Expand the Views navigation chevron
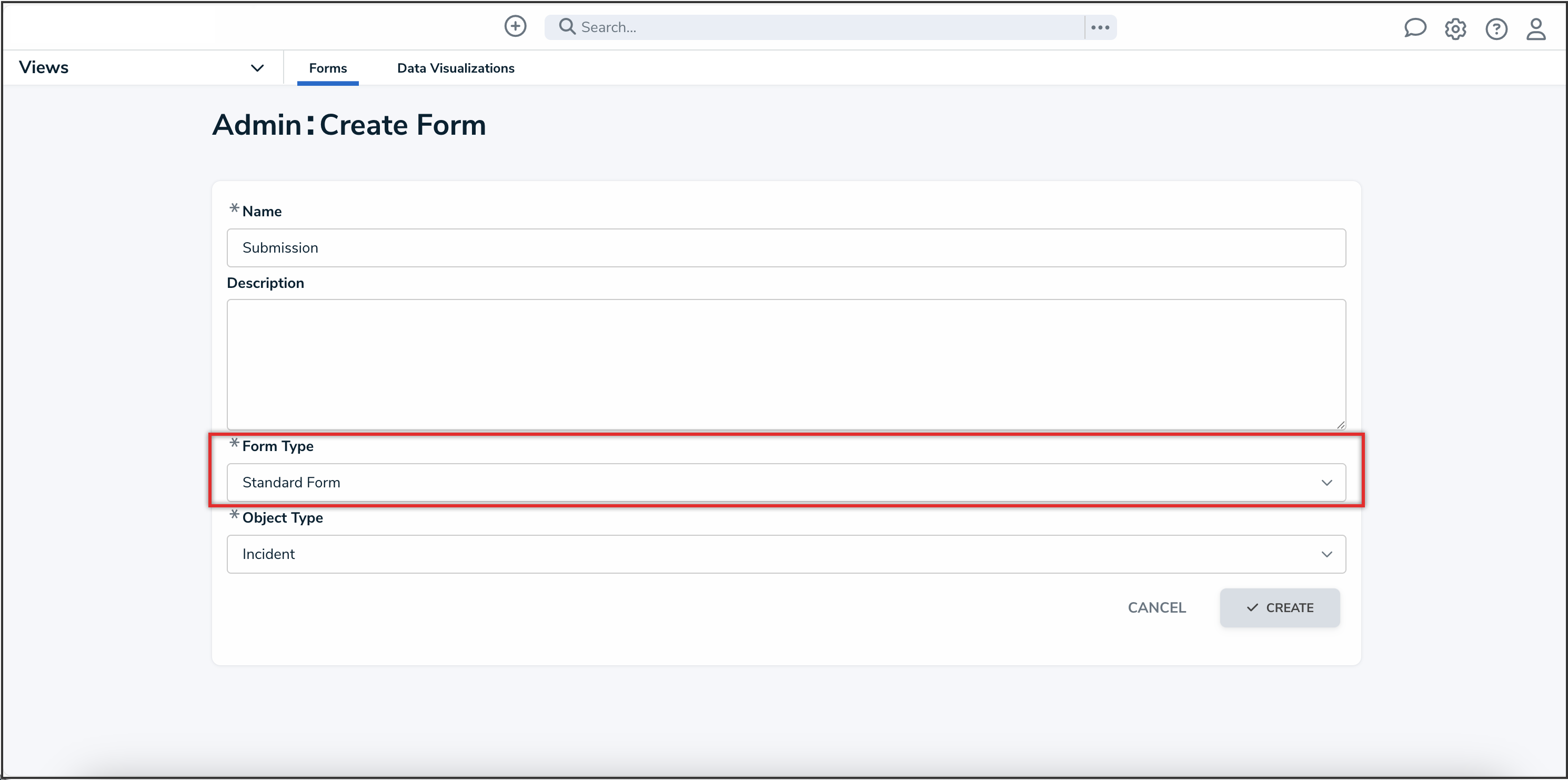 click(x=257, y=67)
